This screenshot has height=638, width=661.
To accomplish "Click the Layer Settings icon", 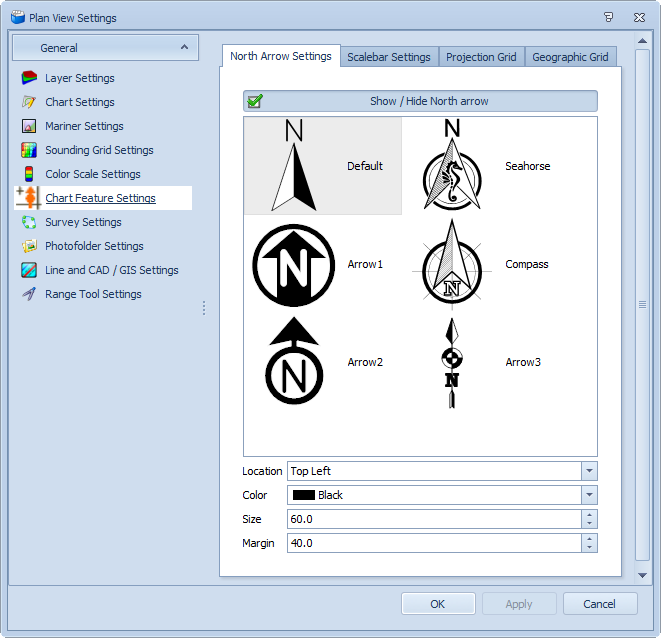I will (x=29, y=78).
